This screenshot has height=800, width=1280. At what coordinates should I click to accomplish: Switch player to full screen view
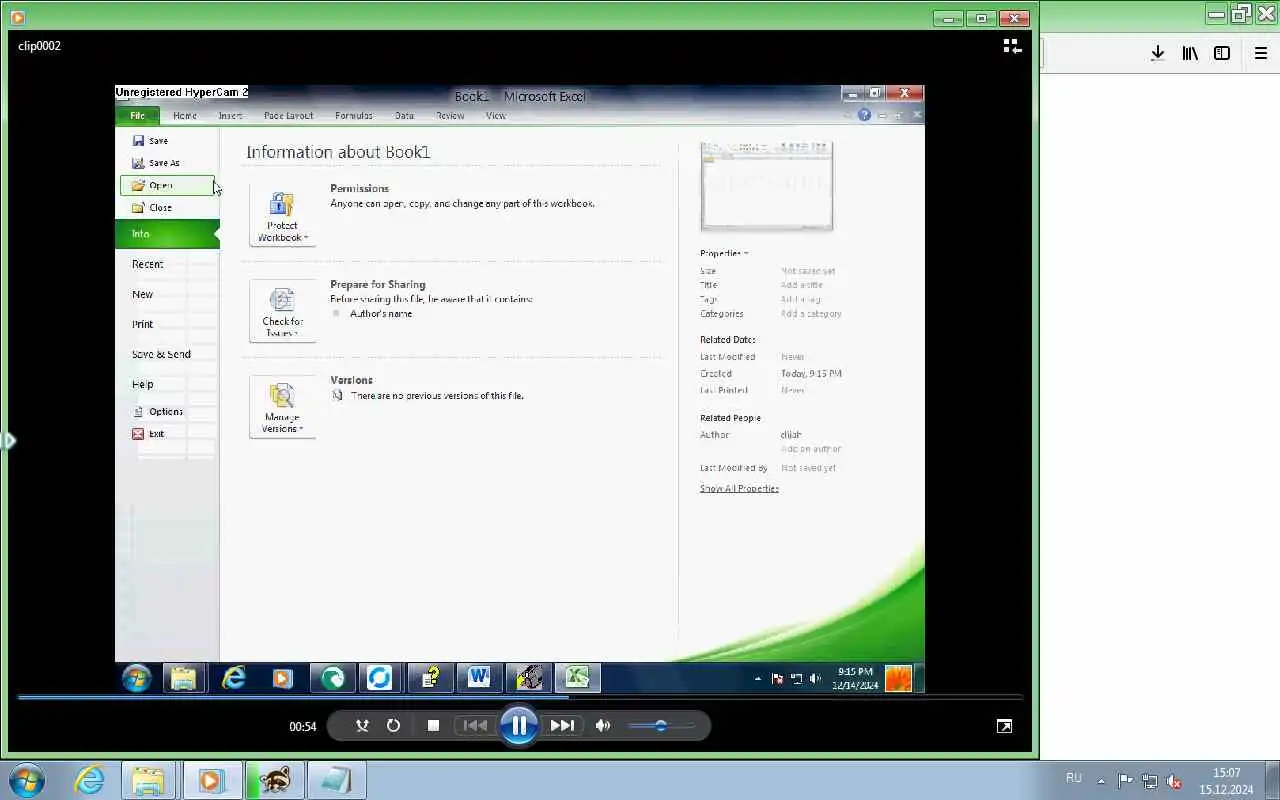(1004, 726)
